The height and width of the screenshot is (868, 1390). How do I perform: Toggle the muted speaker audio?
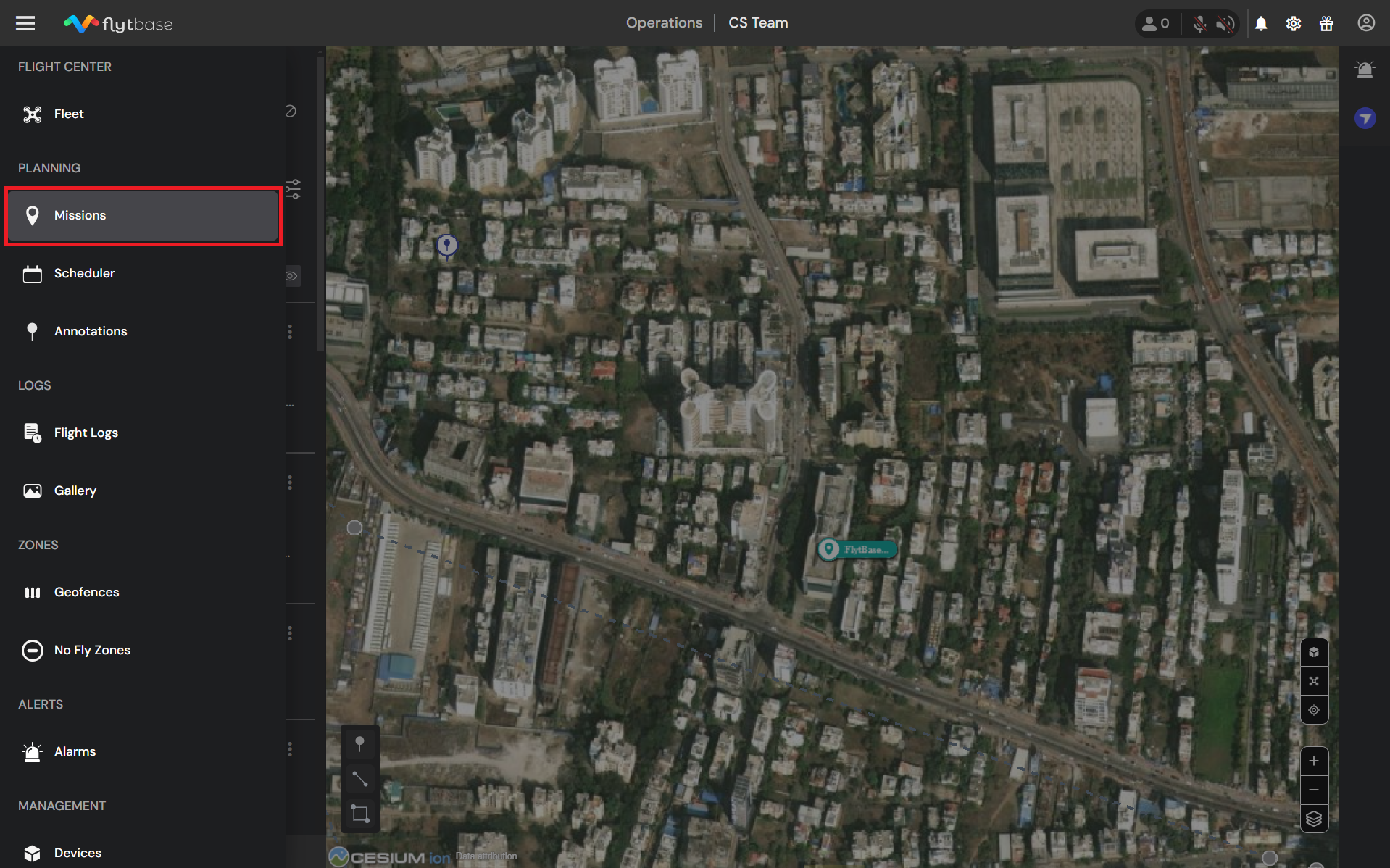click(x=1225, y=23)
